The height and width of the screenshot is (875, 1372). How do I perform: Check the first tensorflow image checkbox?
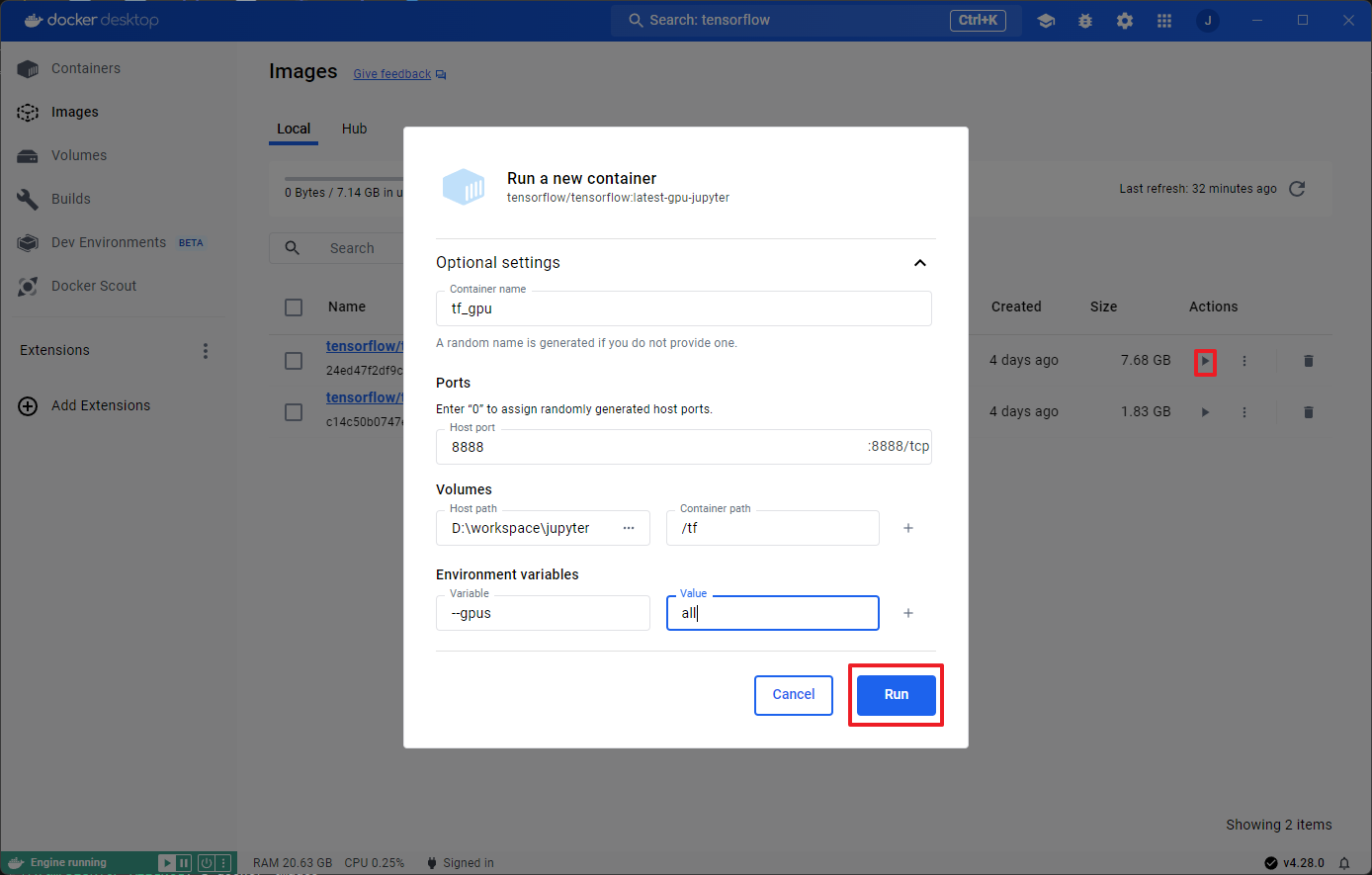coord(294,361)
